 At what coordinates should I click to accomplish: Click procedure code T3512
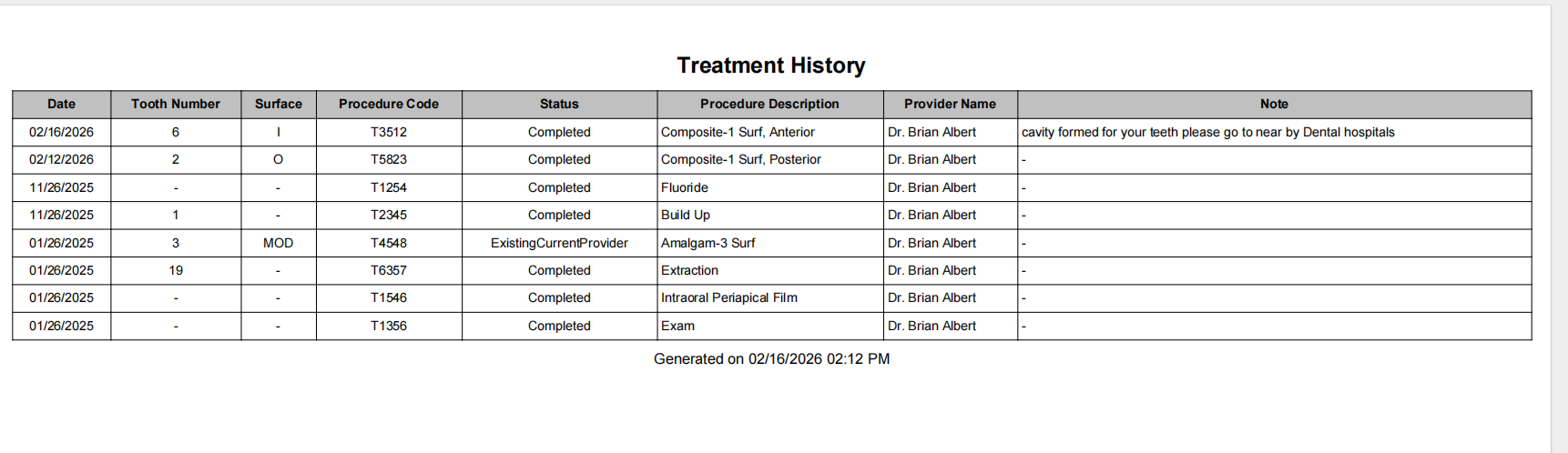click(x=388, y=132)
